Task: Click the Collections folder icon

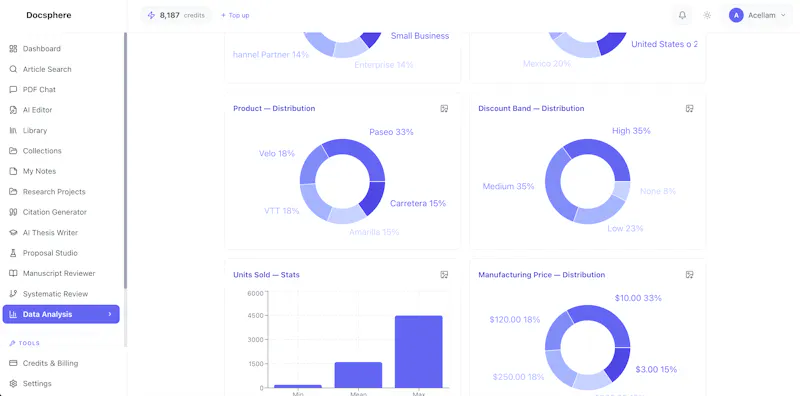Action: pyautogui.click(x=13, y=151)
